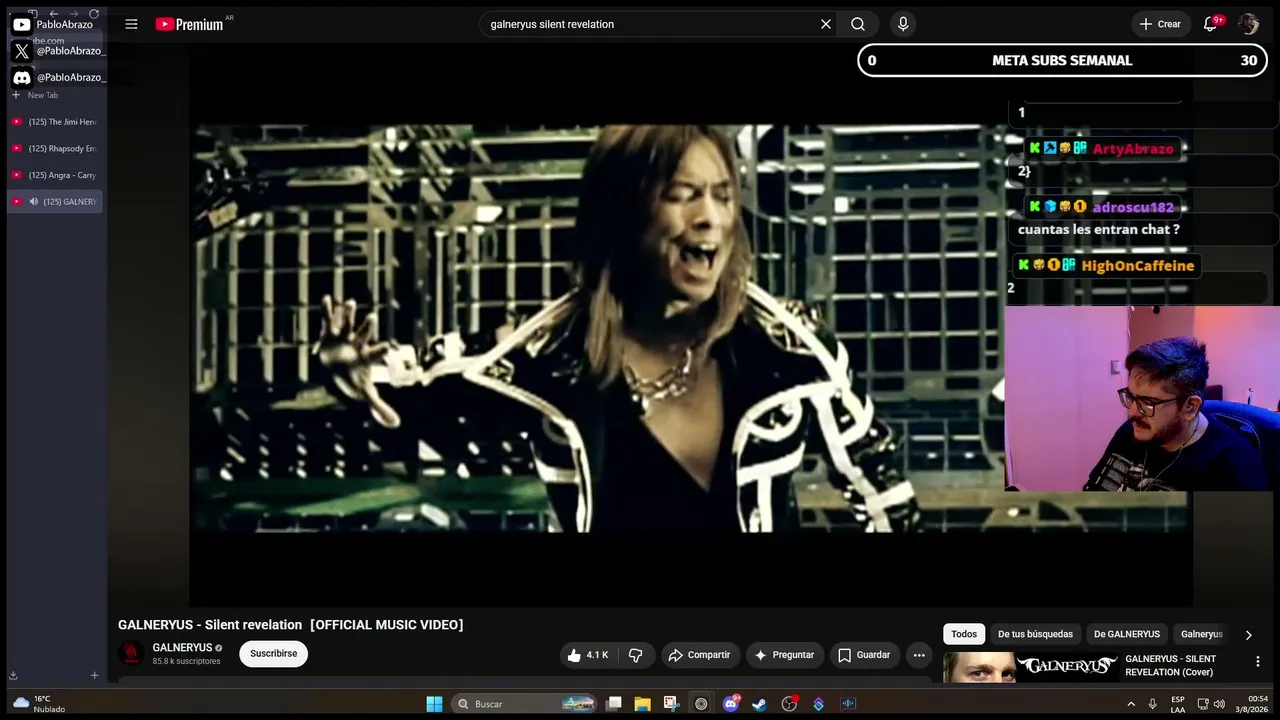Go to YouTube Premium home logo
1280x720 pixels.
pyautogui.click(x=192, y=24)
